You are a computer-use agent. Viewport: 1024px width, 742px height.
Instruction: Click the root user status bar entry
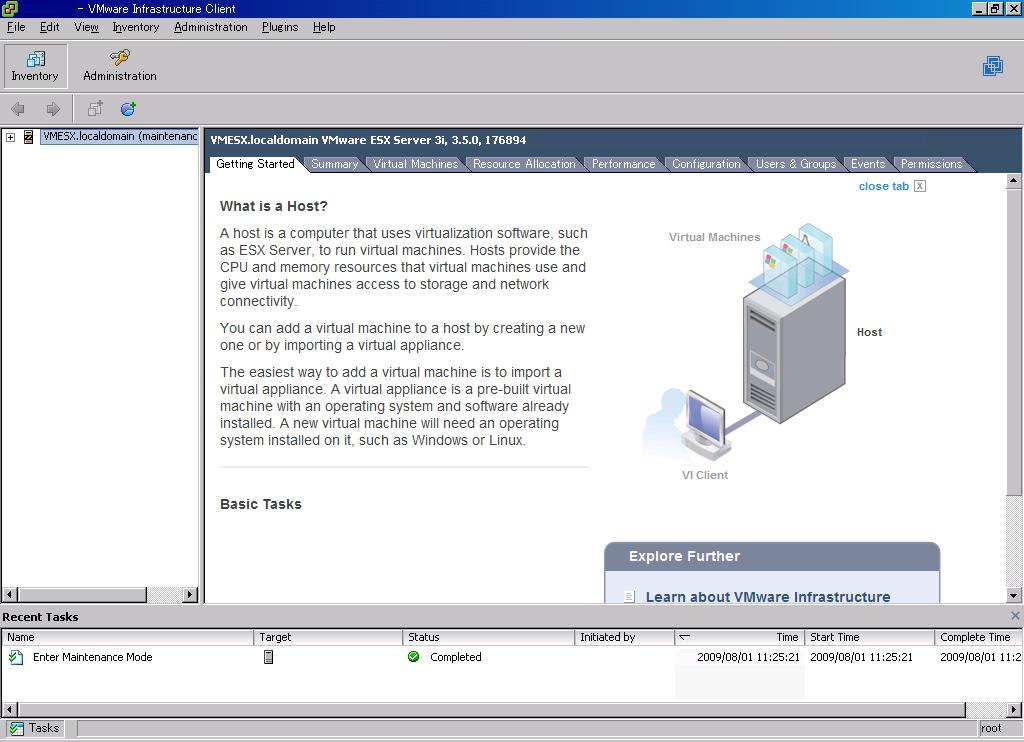[x=991, y=728]
